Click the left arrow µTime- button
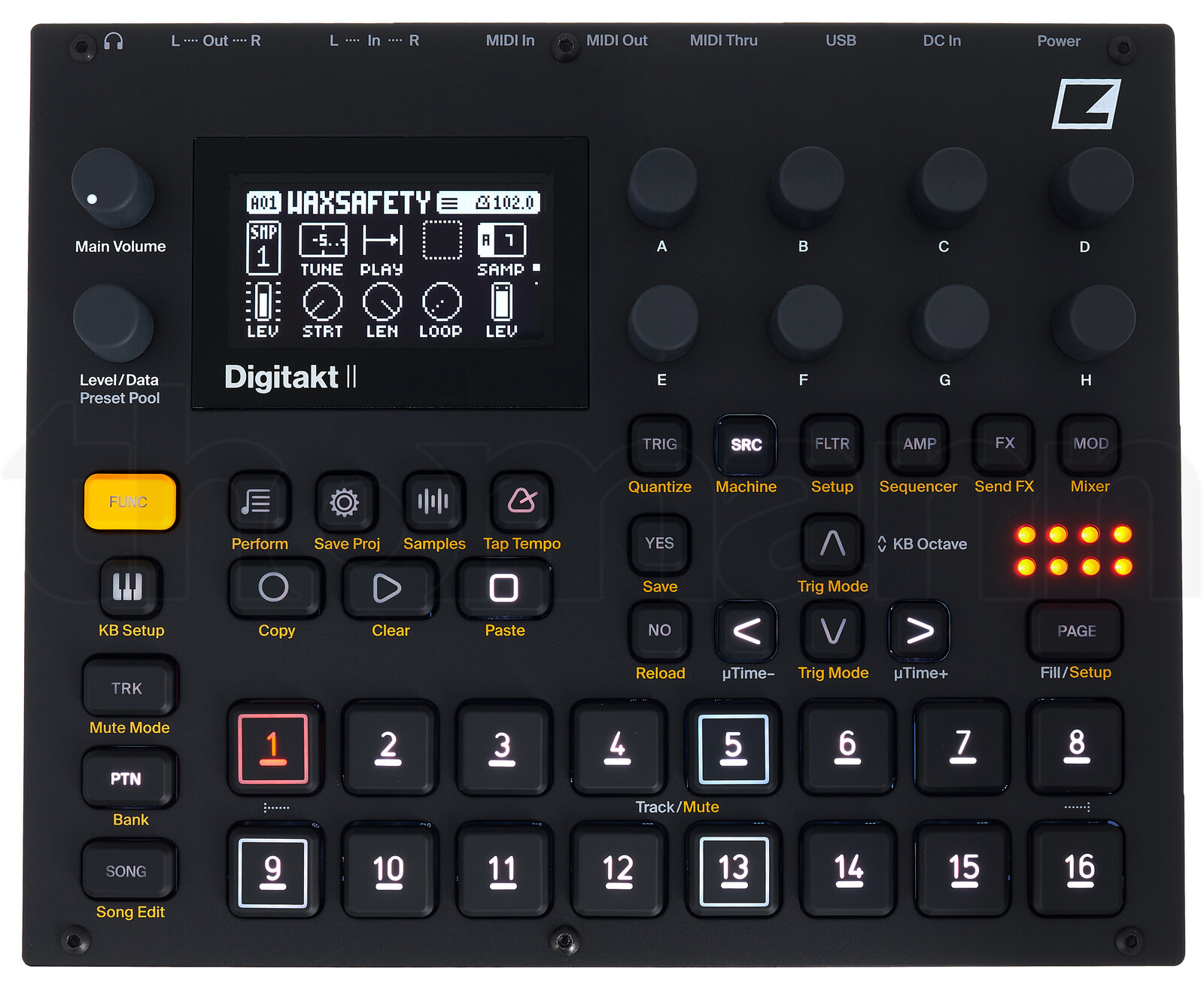The height and width of the screenshot is (987, 1204). [746, 630]
